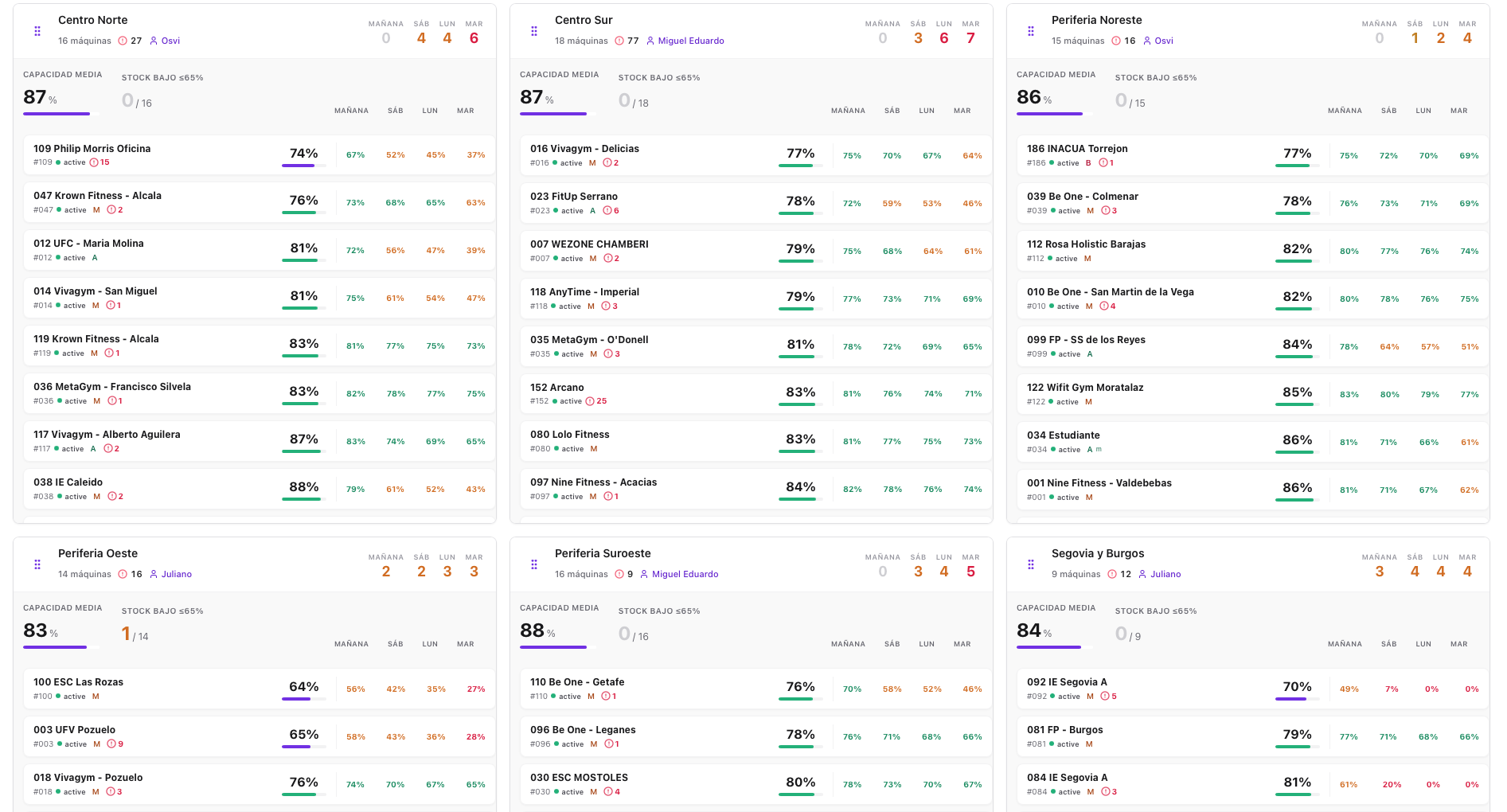Viewport: 1507px width, 812px height.
Task: Open the 081 FP - Burgos row
Action: (x=1253, y=736)
